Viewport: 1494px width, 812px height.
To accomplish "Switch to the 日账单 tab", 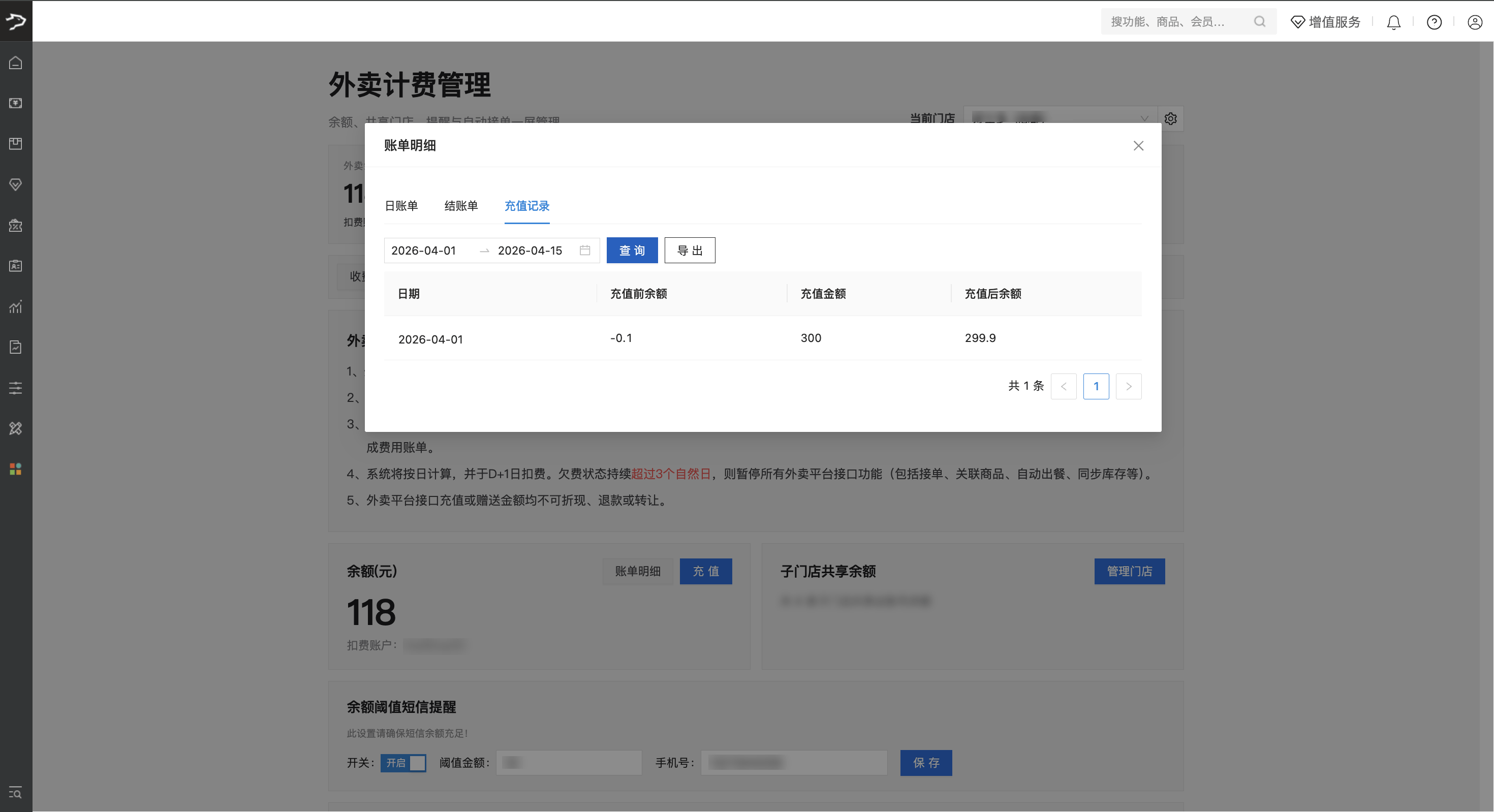I will point(401,206).
